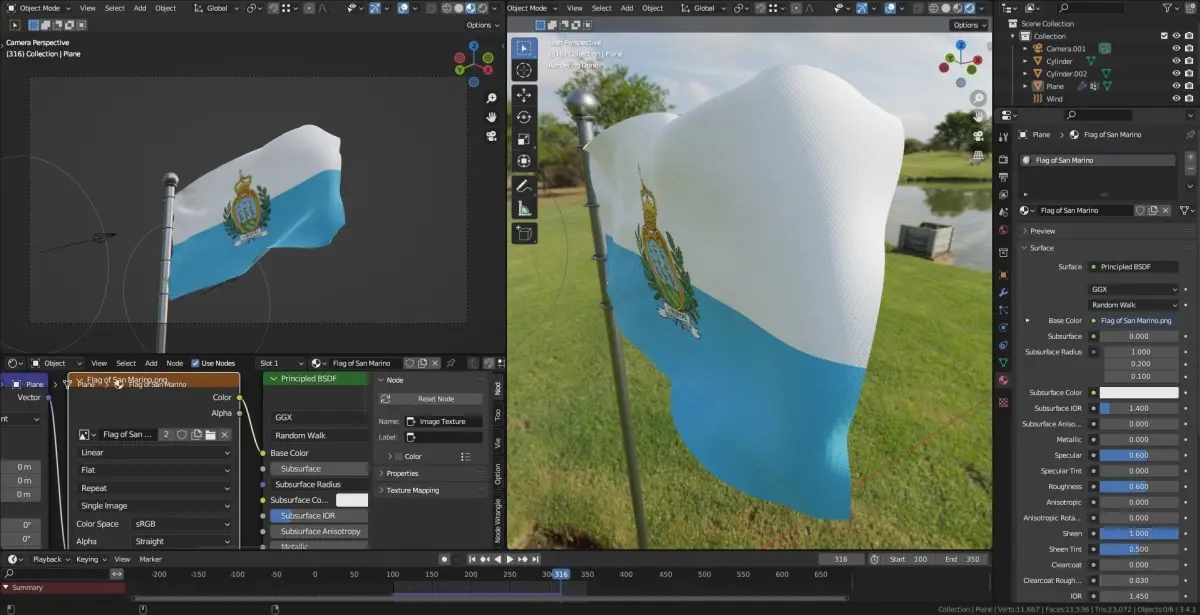
Task: Hide Plane with its eye icon
Action: [1176, 87]
